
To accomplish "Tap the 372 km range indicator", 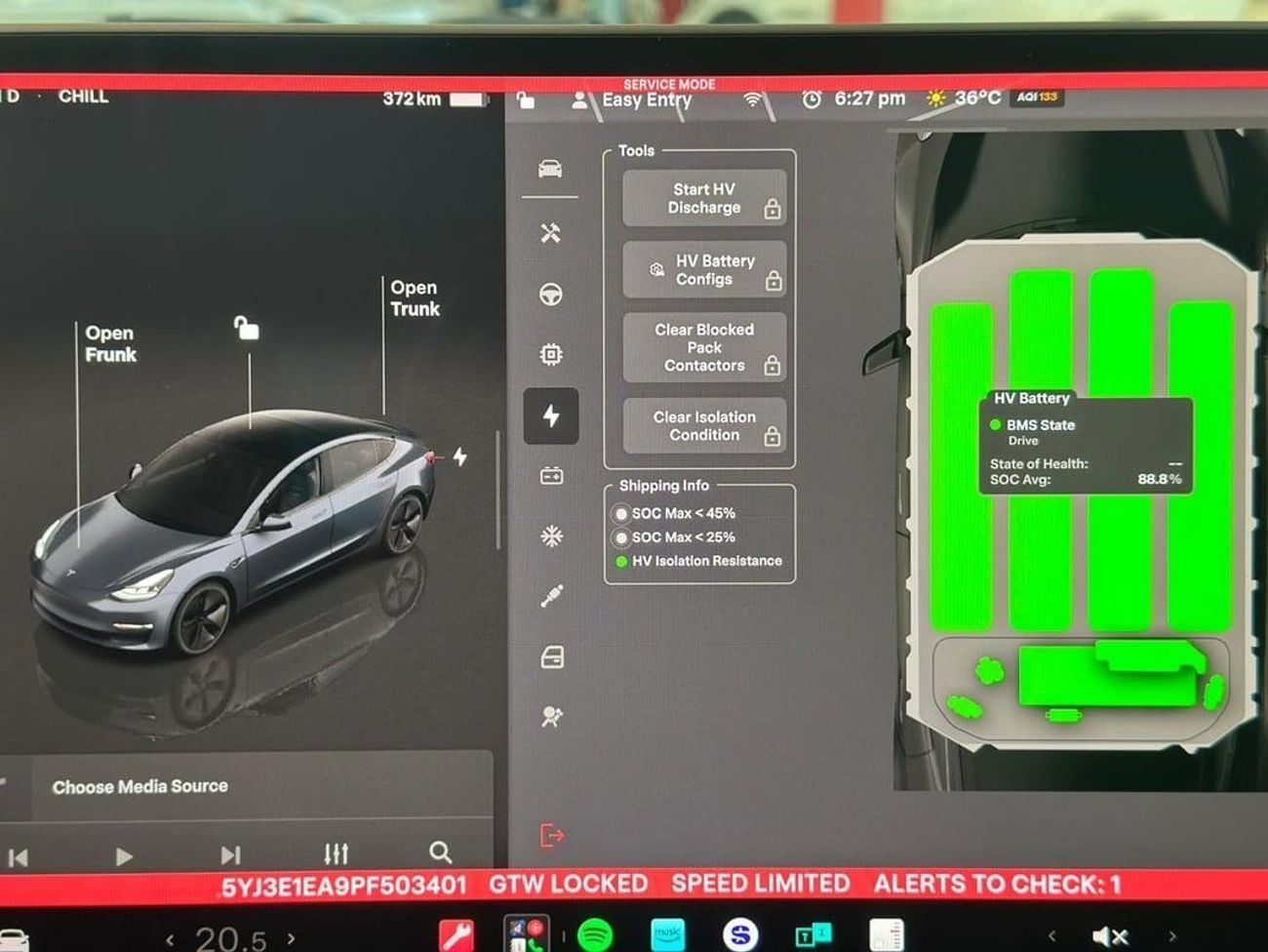I will [x=412, y=99].
